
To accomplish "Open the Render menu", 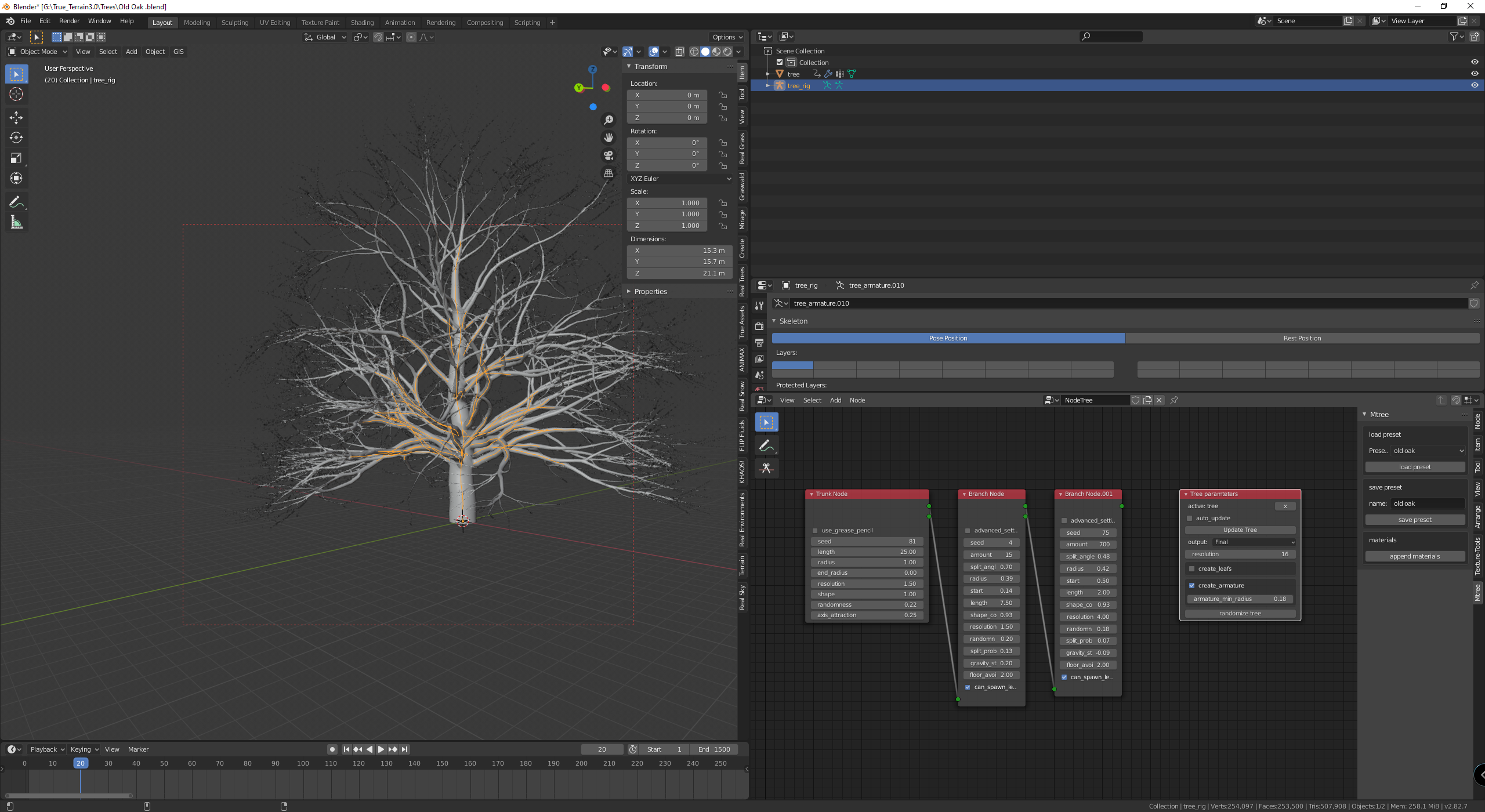I will (69, 21).
